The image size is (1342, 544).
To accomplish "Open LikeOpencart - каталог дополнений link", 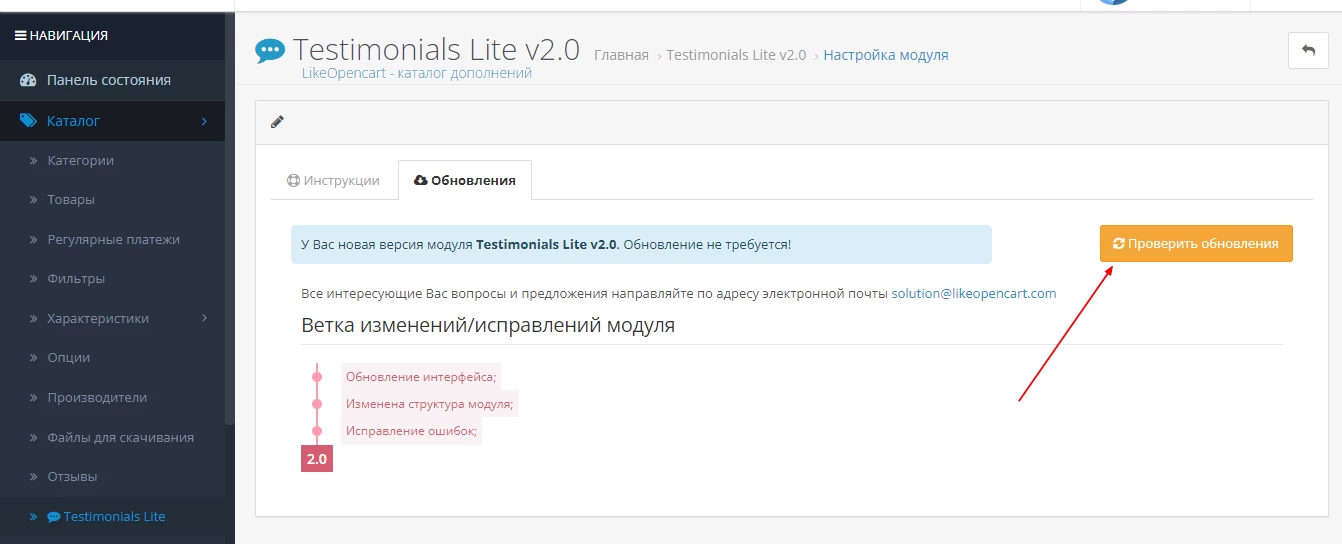I will (x=416, y=73).
